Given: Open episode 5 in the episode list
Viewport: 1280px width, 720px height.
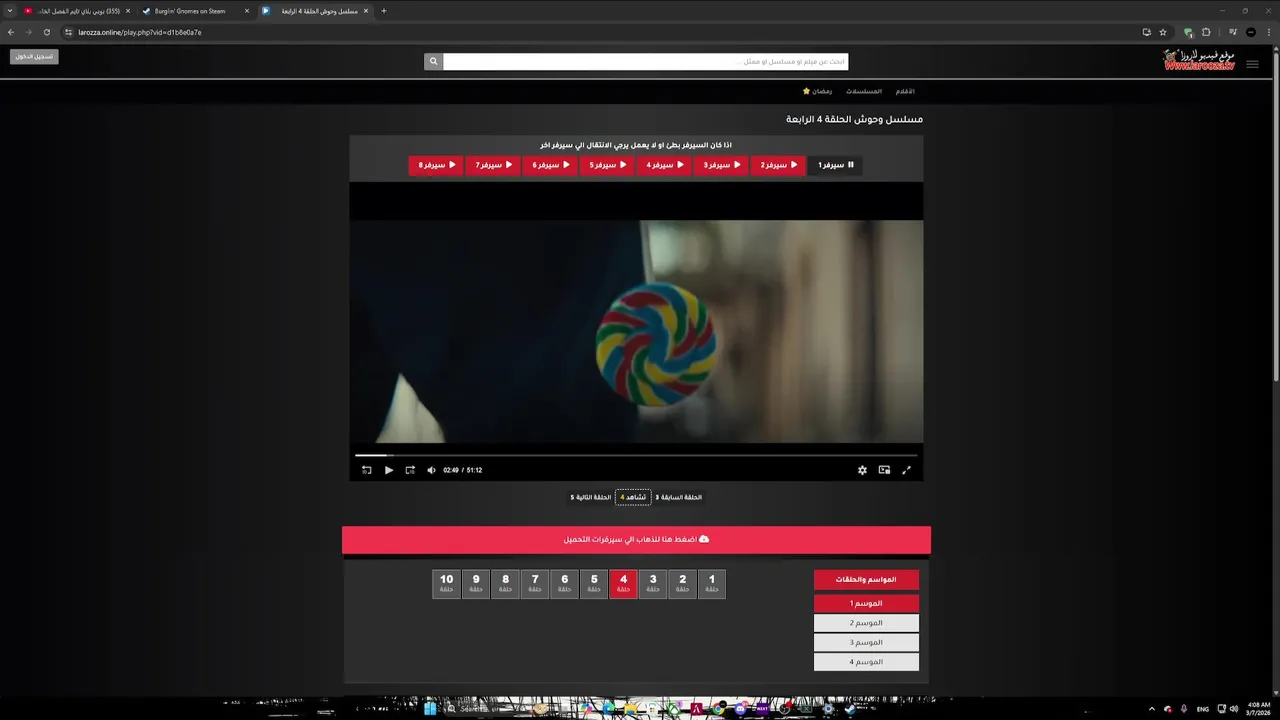Looking at the screenshot, I should pyautogui.click(x=594, y=584).
